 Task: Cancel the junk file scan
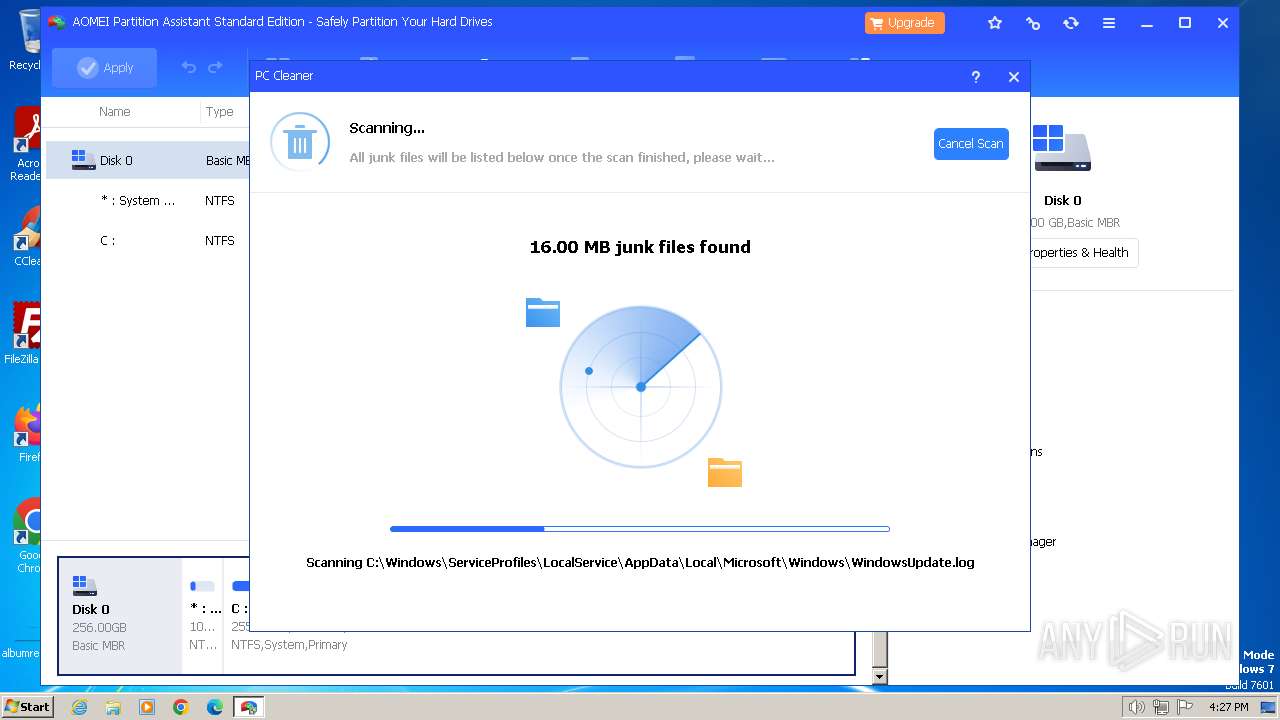click(x=971, y=144)
